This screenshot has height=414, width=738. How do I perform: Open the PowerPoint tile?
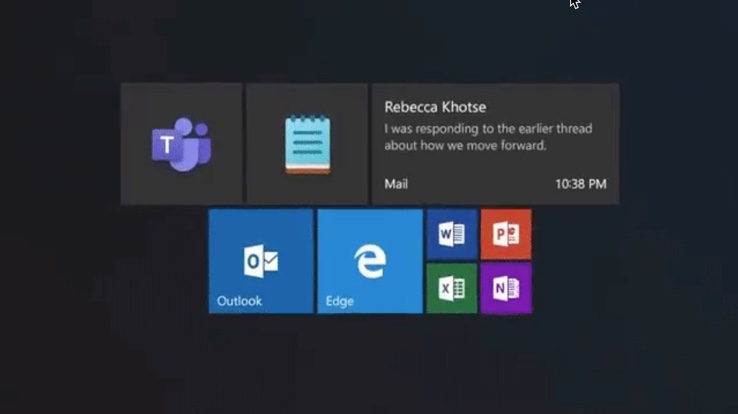tap(506, 234)
